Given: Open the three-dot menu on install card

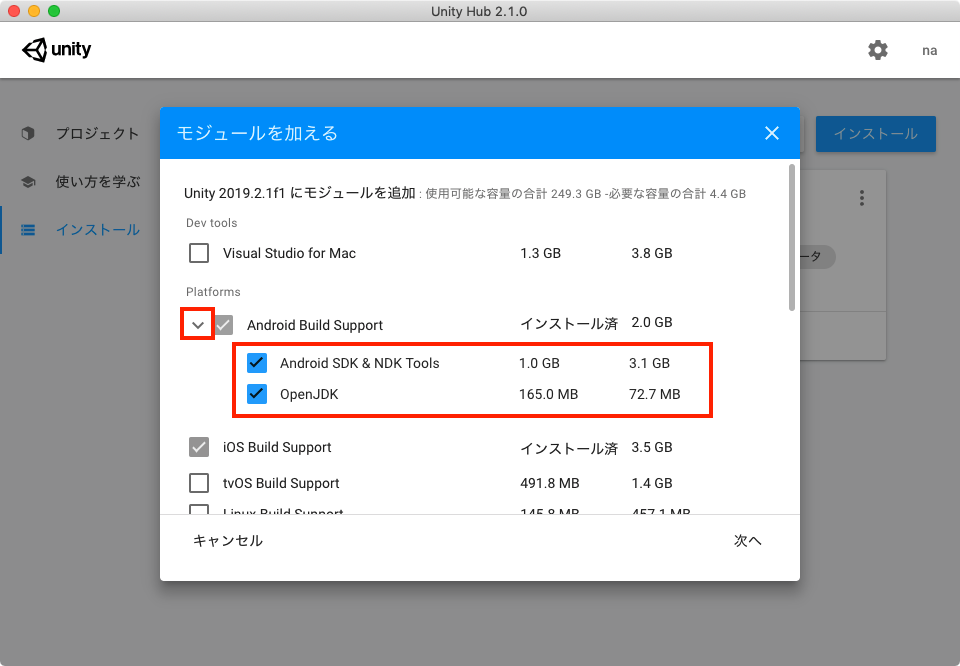Looking at the screenshot, I should click(861, 198).
